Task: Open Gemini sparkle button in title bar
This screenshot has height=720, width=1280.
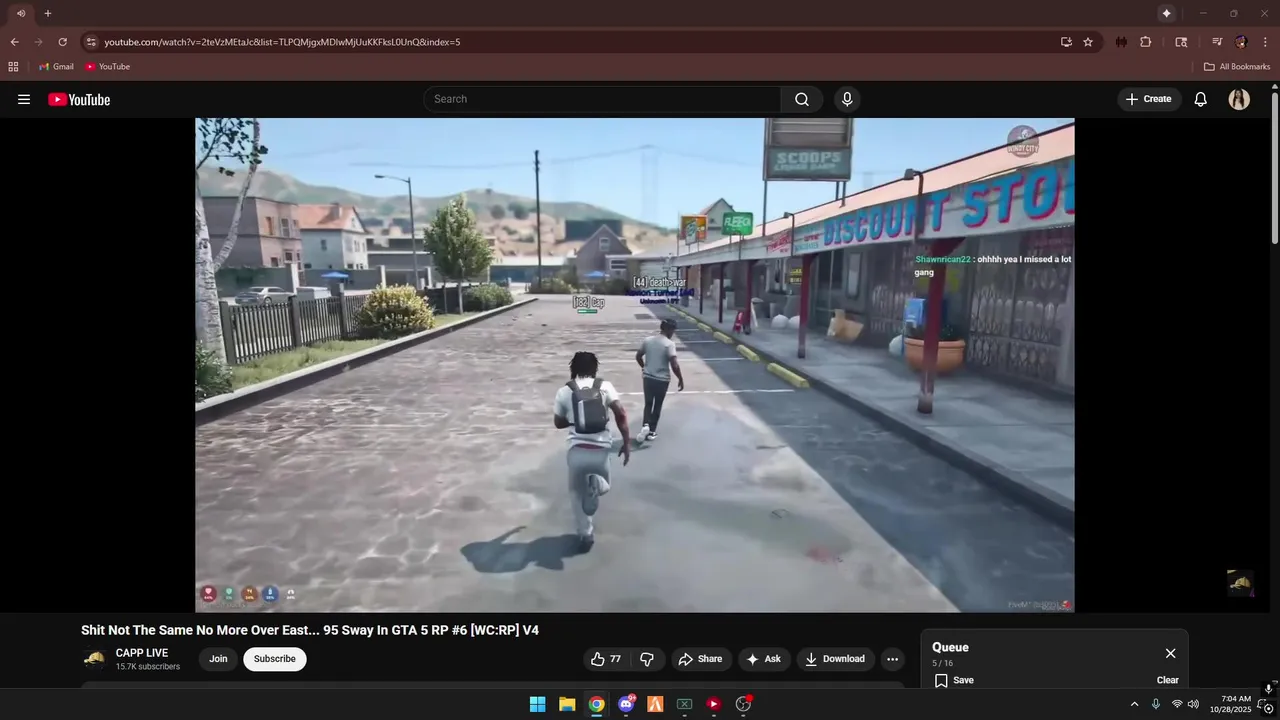Action: tap(1166, 13)
